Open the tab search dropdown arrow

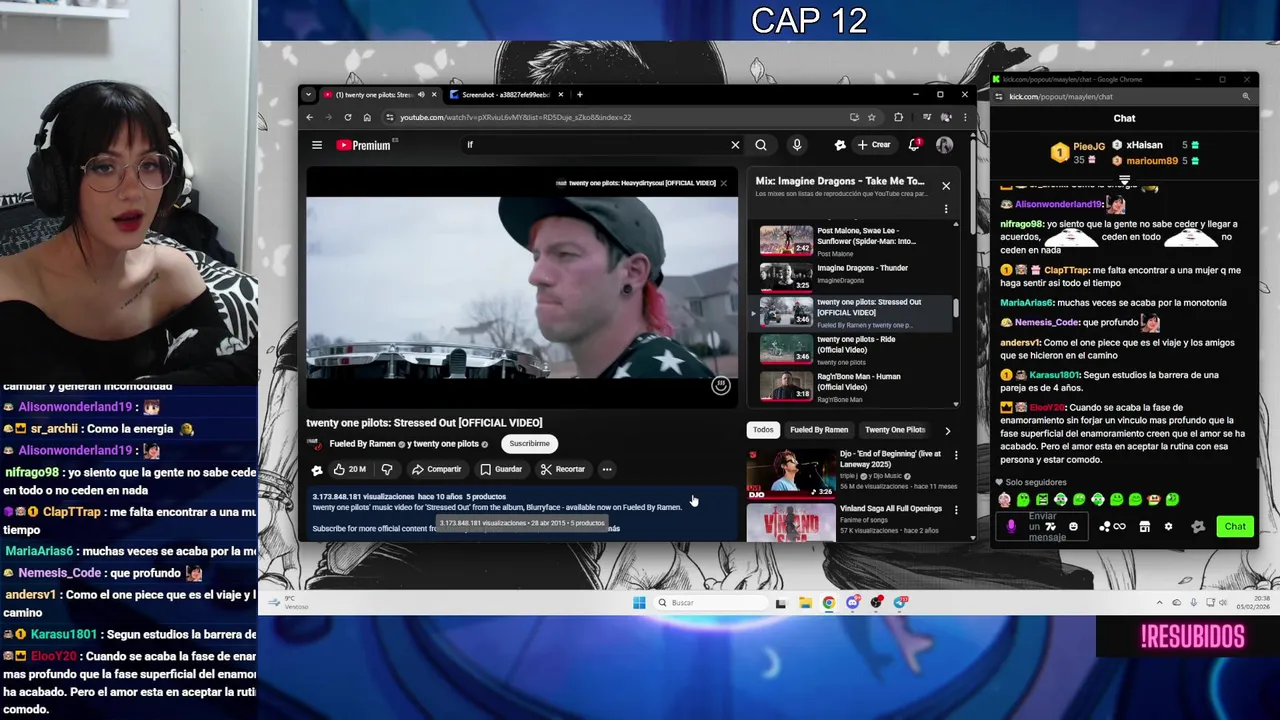pyautogui.click(x=308, y=95)
